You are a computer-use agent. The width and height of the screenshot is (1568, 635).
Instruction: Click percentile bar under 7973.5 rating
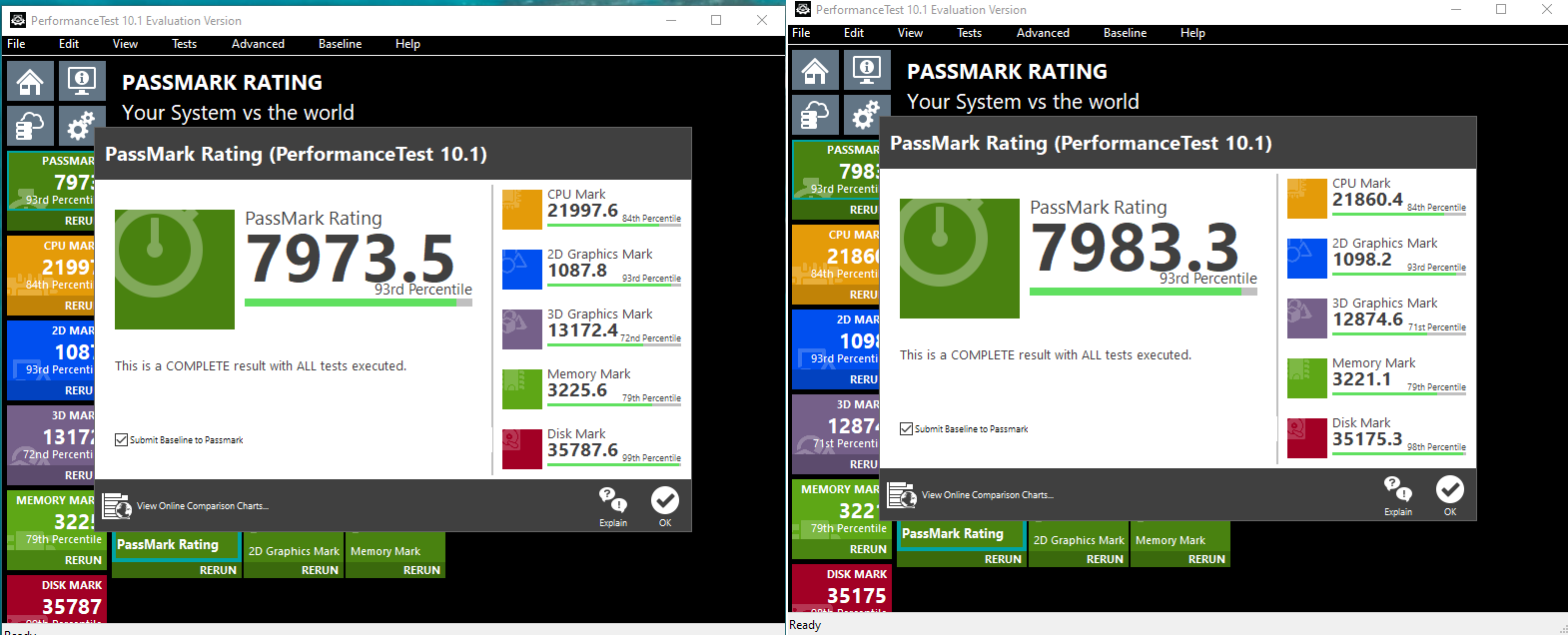click(359, 303)
